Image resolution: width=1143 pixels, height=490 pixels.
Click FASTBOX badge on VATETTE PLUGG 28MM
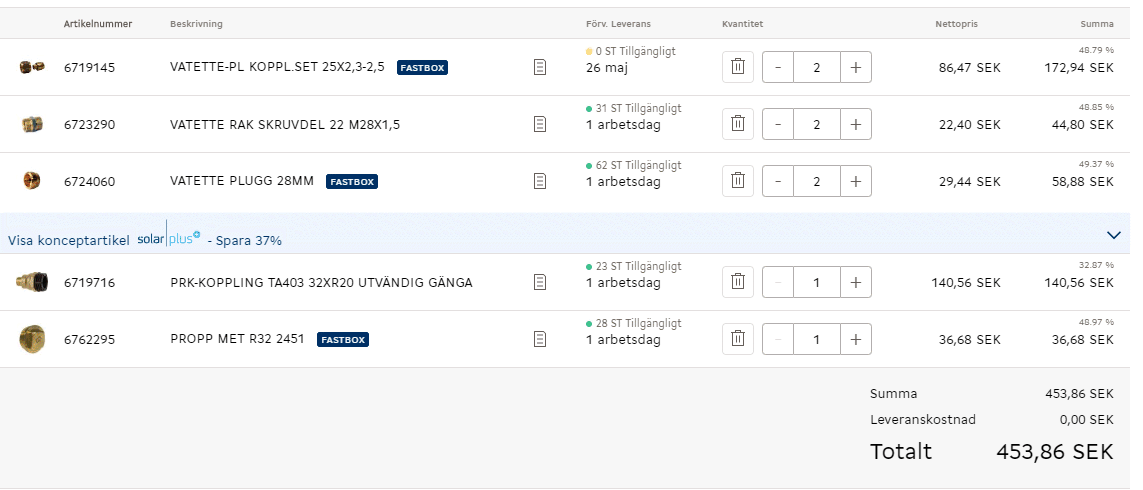click(351, 182)
